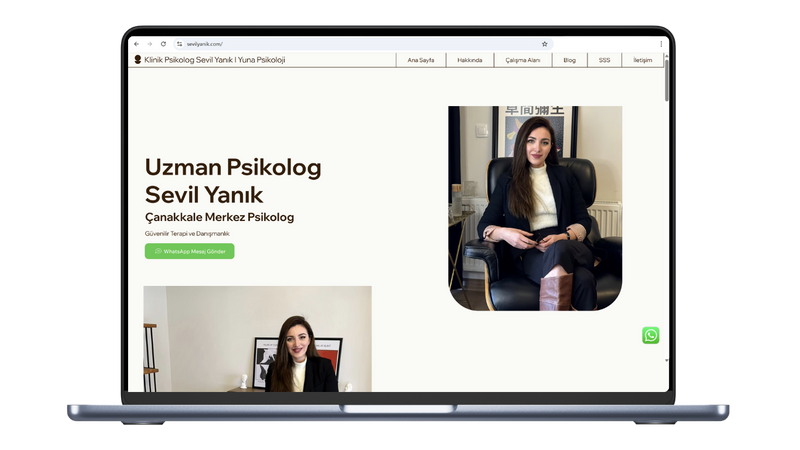
Task: Click the armchair portrait photo
Action: pyautogui.click(x=535, y=208)
